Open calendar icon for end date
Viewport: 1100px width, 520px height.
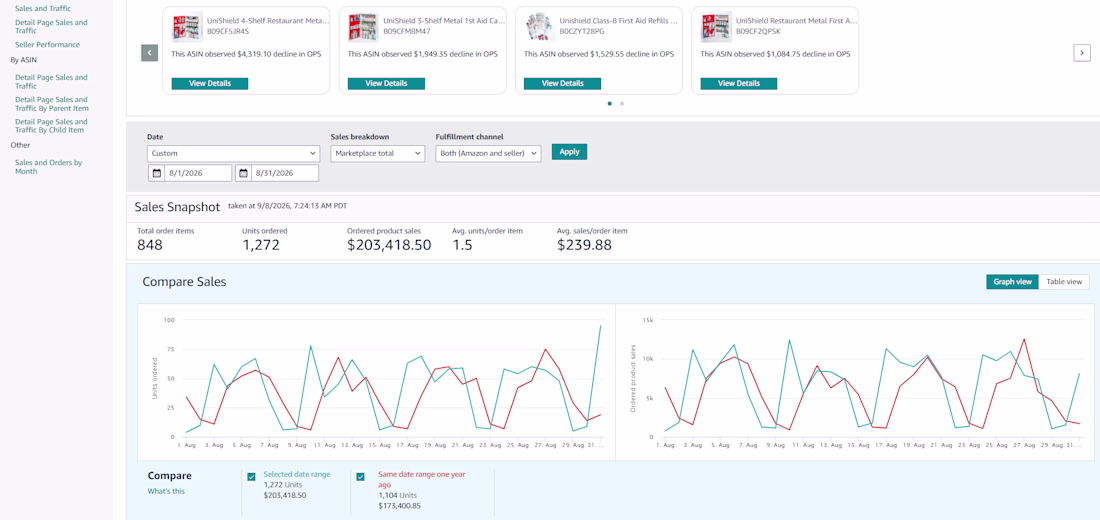pos(243,173)
